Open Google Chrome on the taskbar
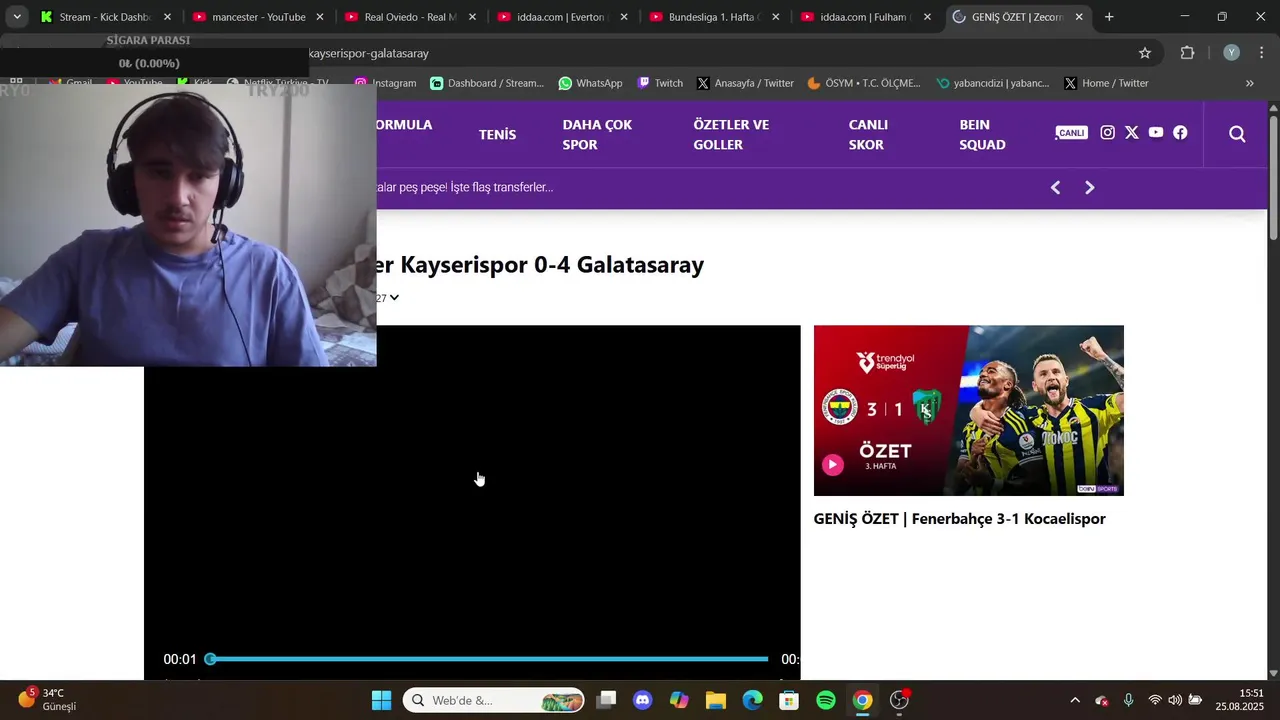 tap(862, 700)
